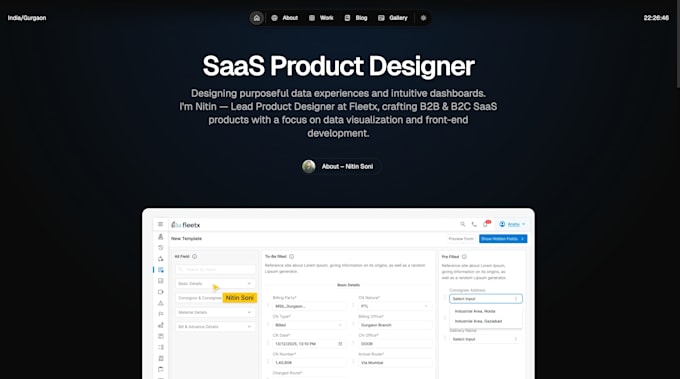The height and width of the screenshot is (379, 680).
Task: Click the Billing Party input field
Action: 309,306
